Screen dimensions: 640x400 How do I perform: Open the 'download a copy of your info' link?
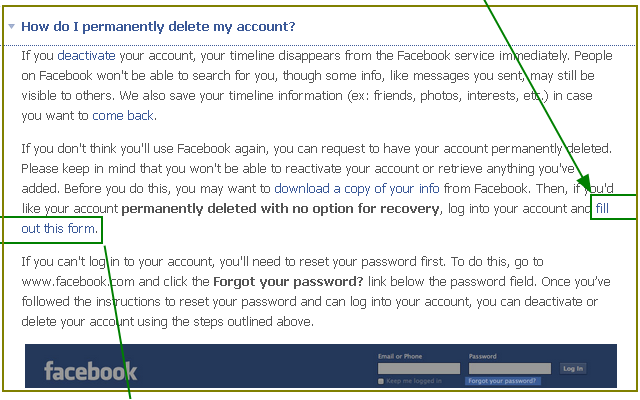[357, 189]
